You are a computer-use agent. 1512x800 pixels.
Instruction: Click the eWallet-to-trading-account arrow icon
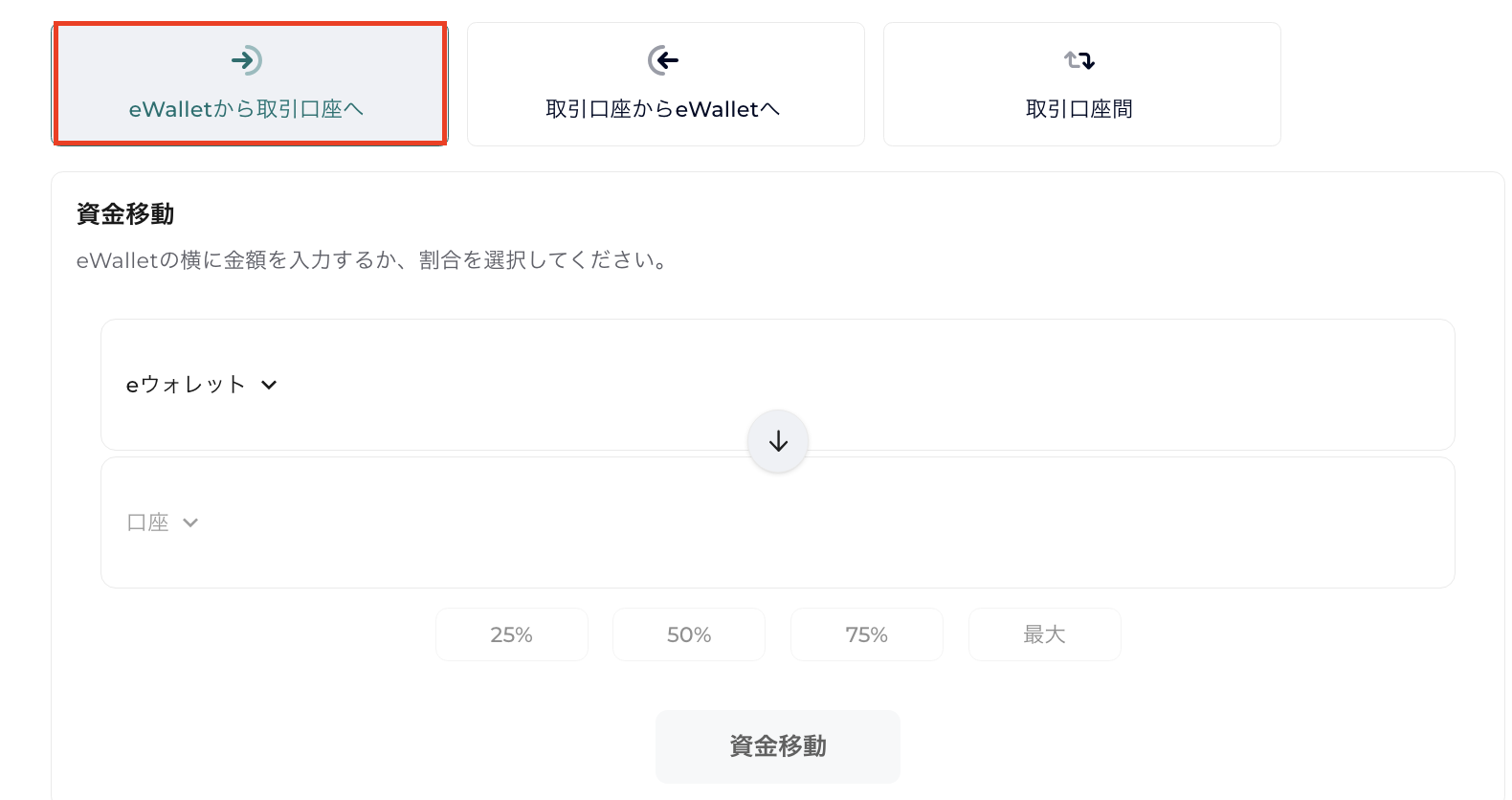tap(247, 60)
